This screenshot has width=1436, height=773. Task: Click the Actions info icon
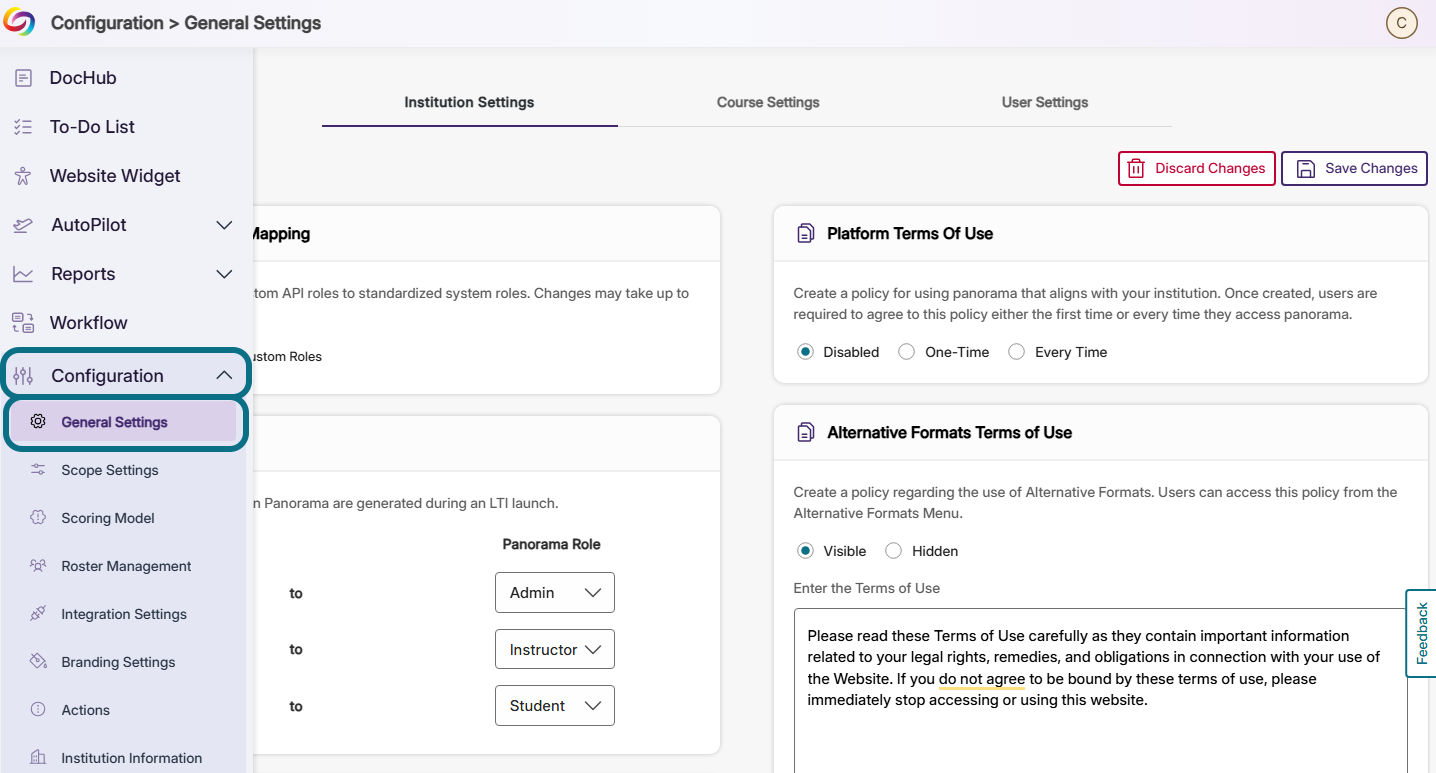coord(38,709)
